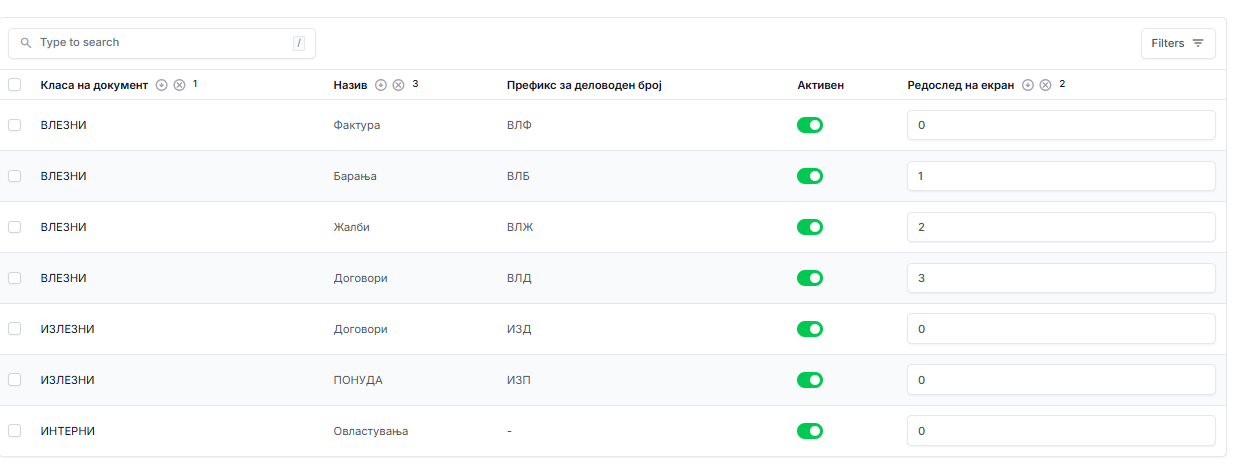
Task: Edit display order field in ВЛД row
Action: click(x=1061, y=278)
